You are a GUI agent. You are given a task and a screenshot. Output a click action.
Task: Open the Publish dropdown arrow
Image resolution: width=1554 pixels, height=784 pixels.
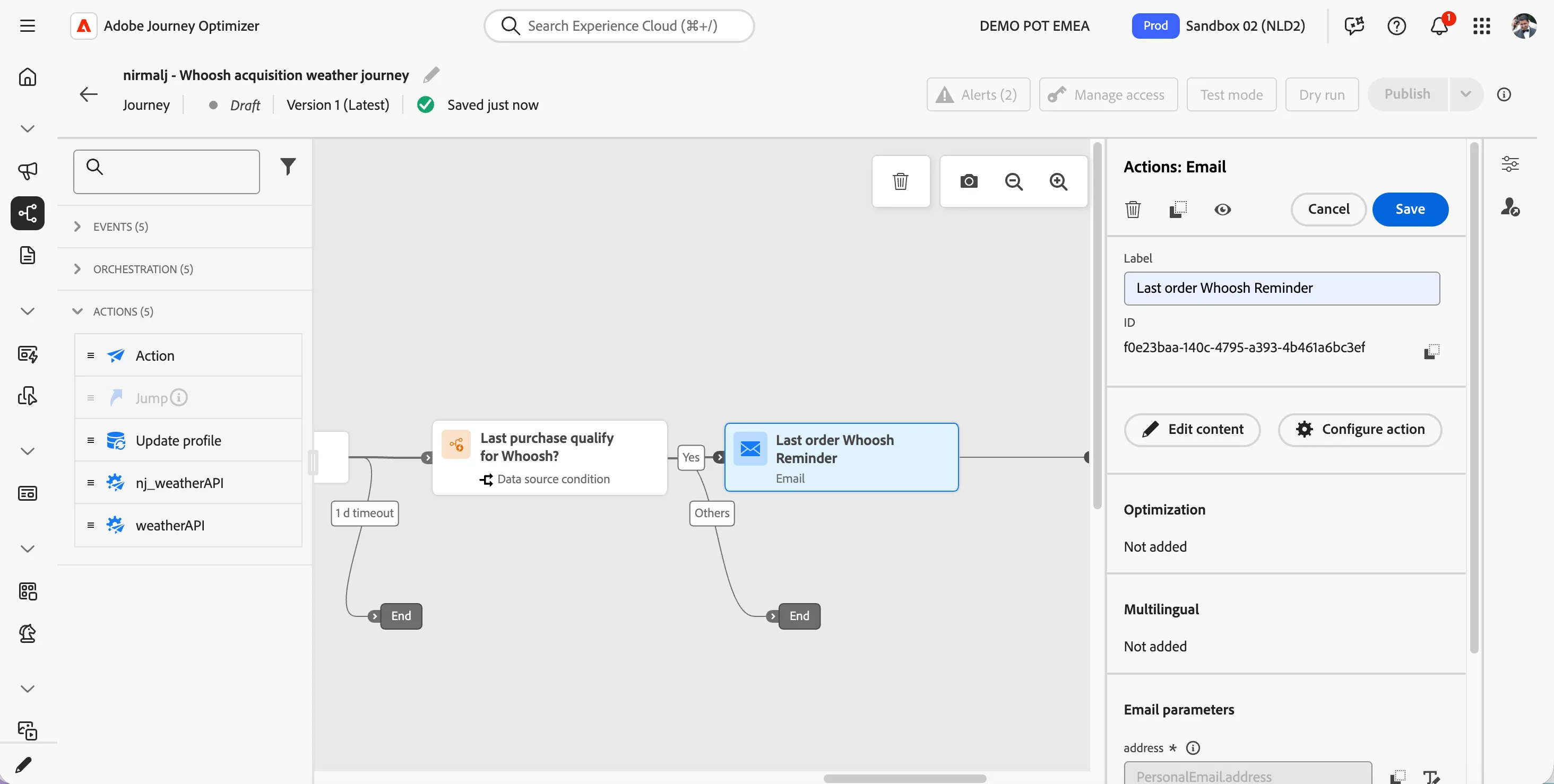[x=1465, y=94]
